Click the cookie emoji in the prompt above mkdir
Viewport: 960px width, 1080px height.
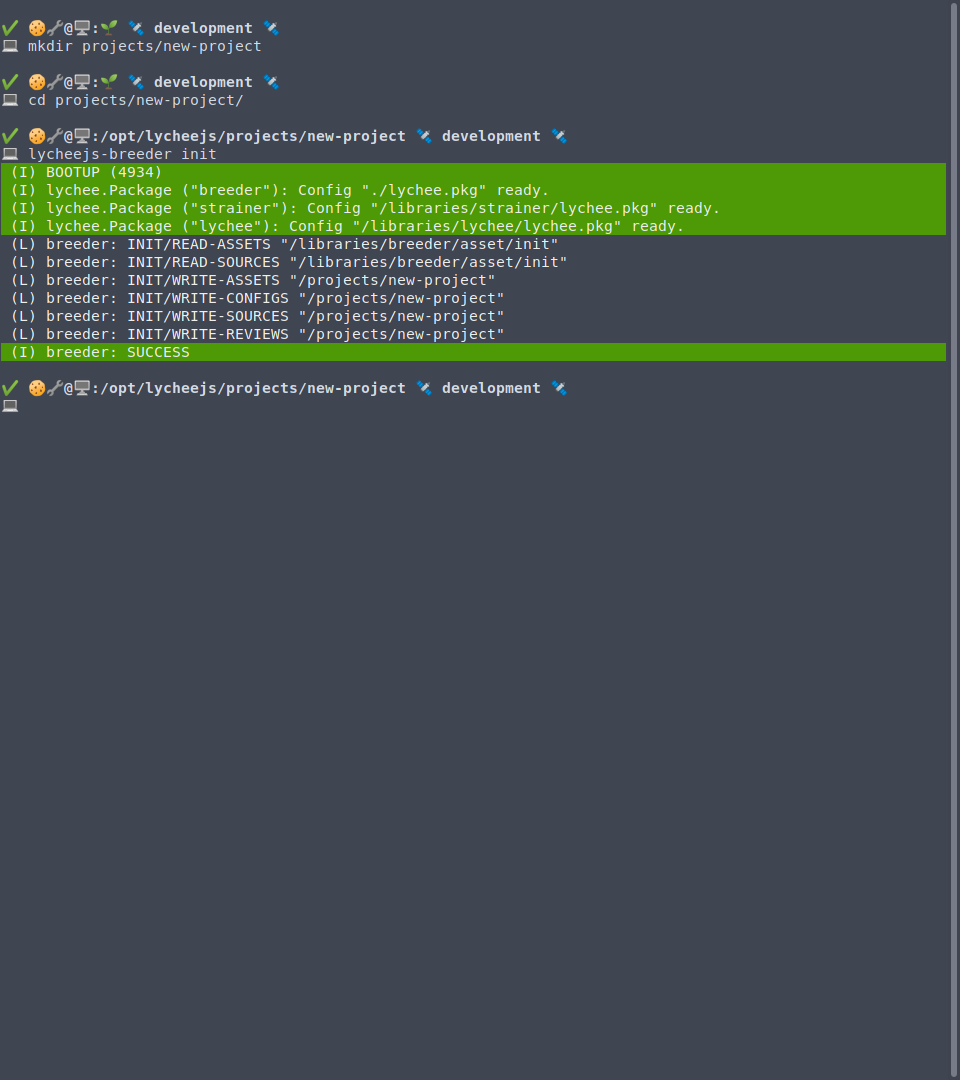pyautogui.click(x=36, y=28)
